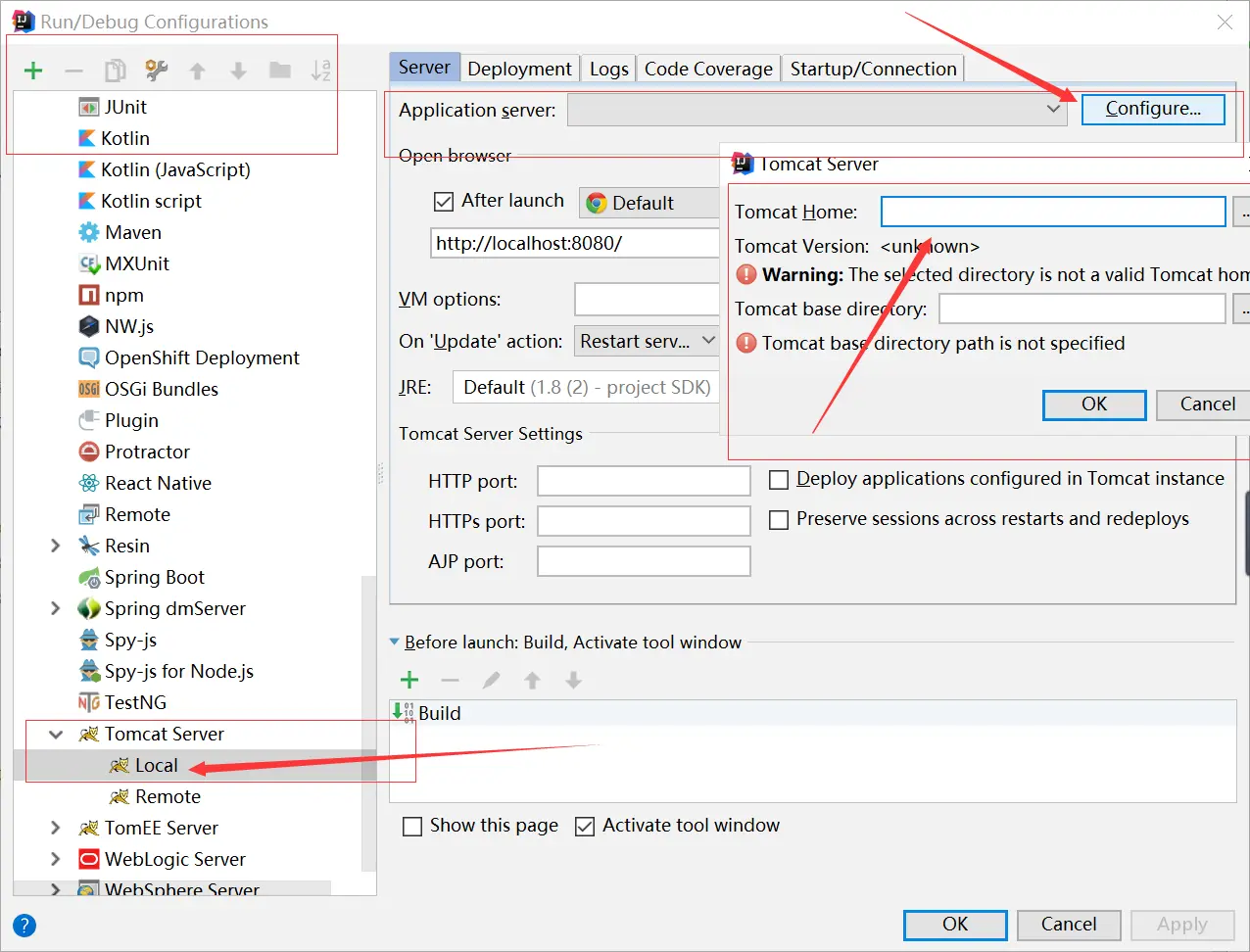Image resolution: width=1250 pixels, height=952 pixels.
Task: Open the On 'Update' action dropdown
Action: pyautogui.click(x=648, y=341)
